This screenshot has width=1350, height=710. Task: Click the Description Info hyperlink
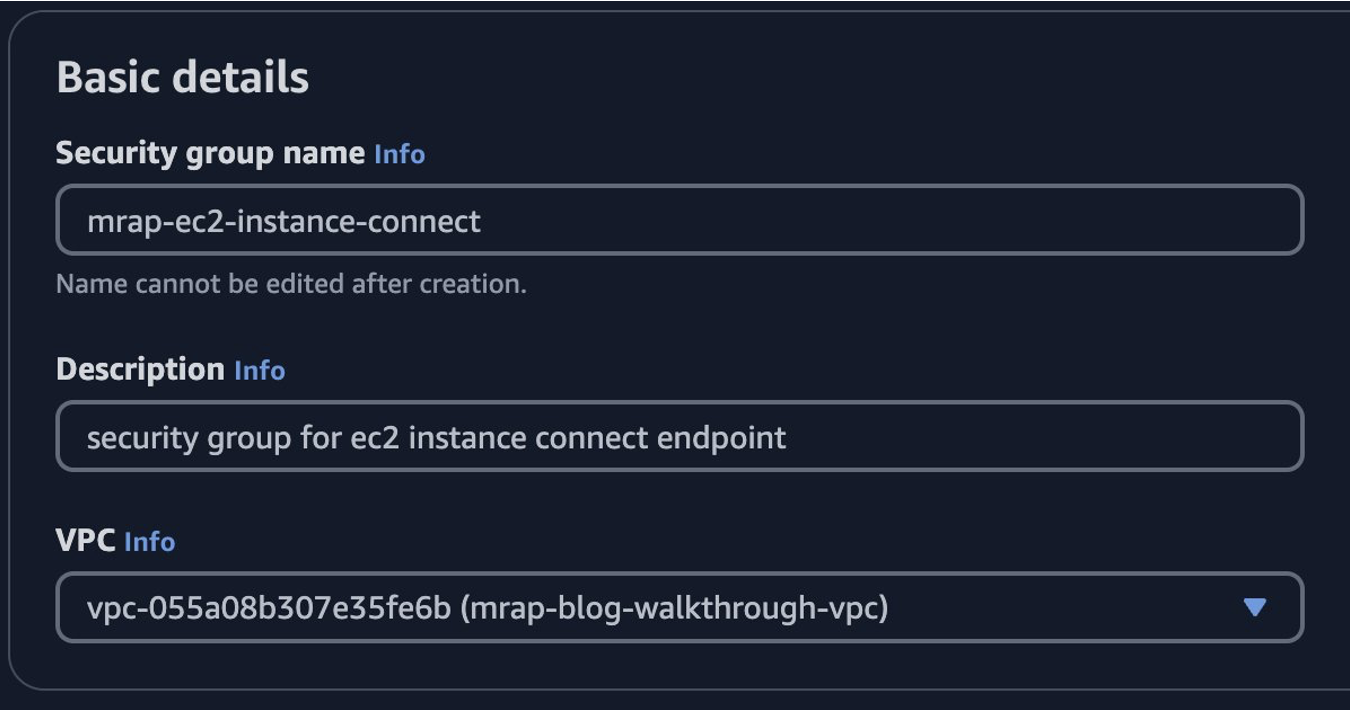pyautogui.click(x=261, y=370)
